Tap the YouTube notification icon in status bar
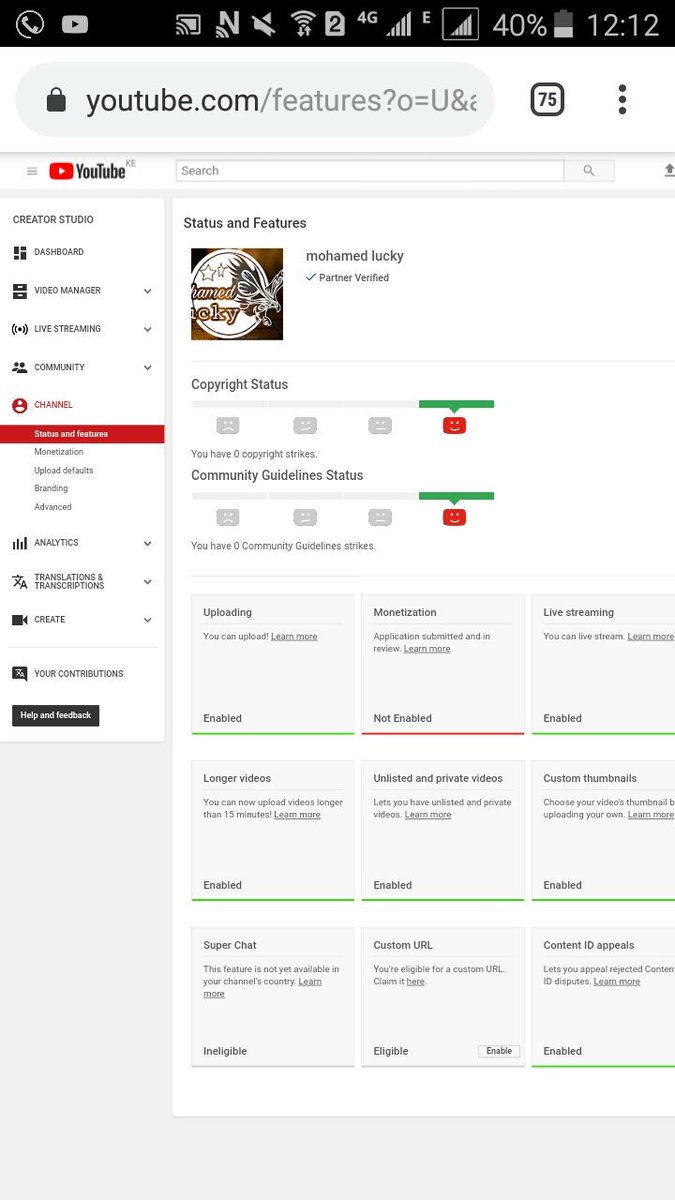Viewport: 675px width, 1200px height. point(75,24)
